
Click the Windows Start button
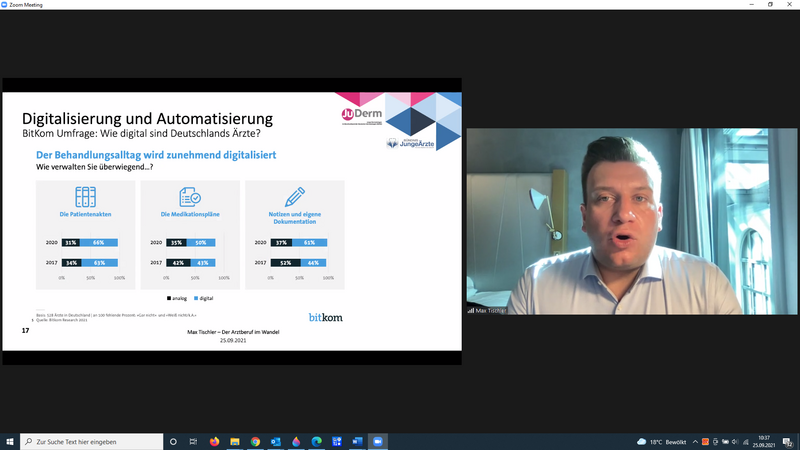9,441
